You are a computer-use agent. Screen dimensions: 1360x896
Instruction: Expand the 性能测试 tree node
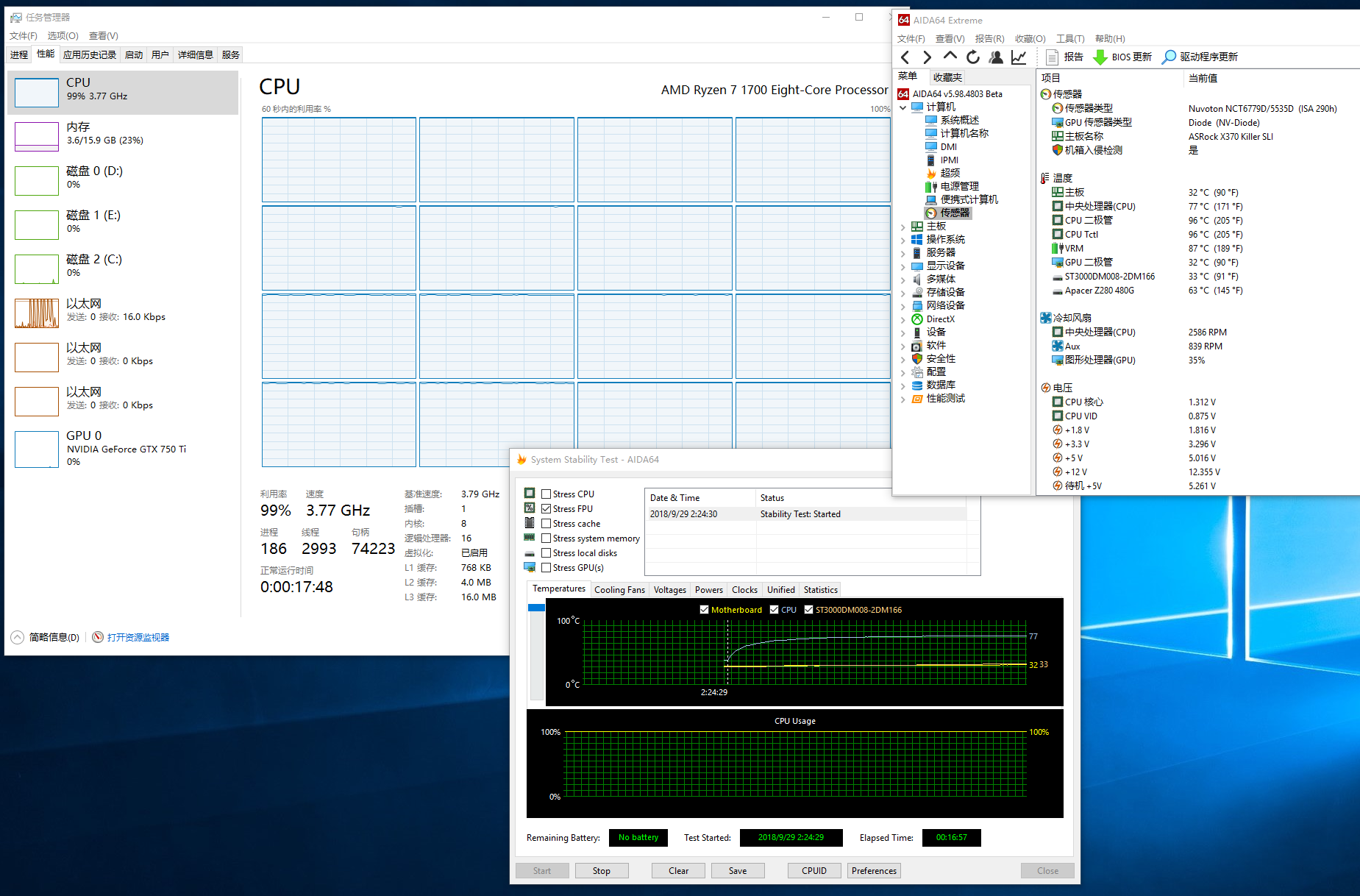point(903,399)
